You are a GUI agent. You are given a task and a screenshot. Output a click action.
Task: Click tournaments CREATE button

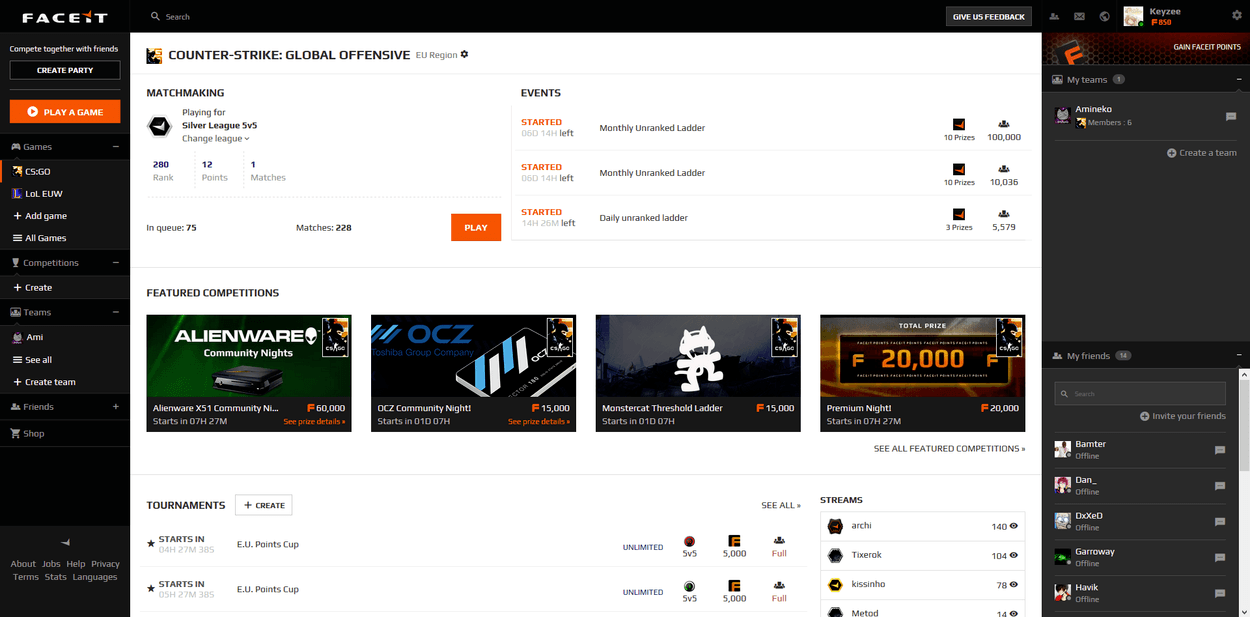click(264, 505)
